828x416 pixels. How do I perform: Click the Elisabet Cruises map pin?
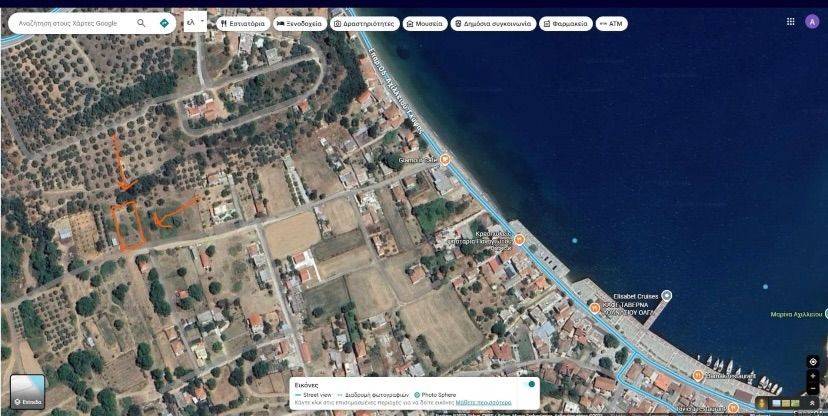click(666, 295)
